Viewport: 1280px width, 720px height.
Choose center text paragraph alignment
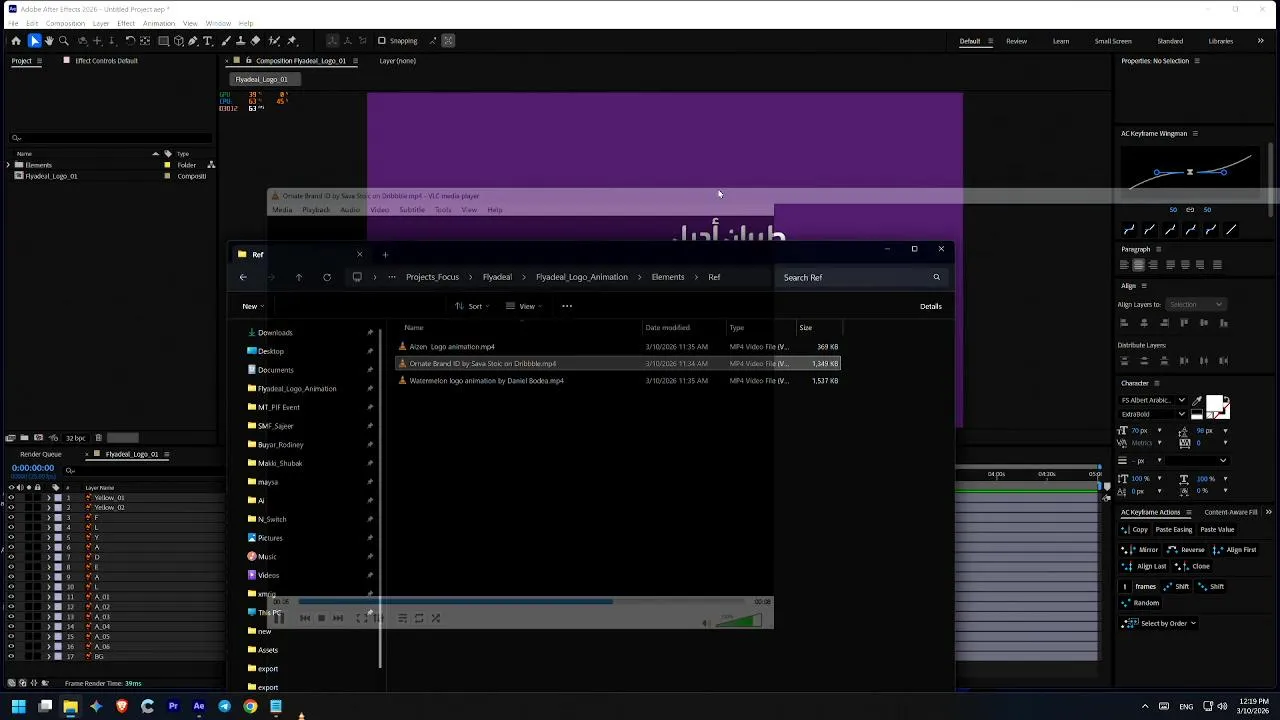(1138, 265)
